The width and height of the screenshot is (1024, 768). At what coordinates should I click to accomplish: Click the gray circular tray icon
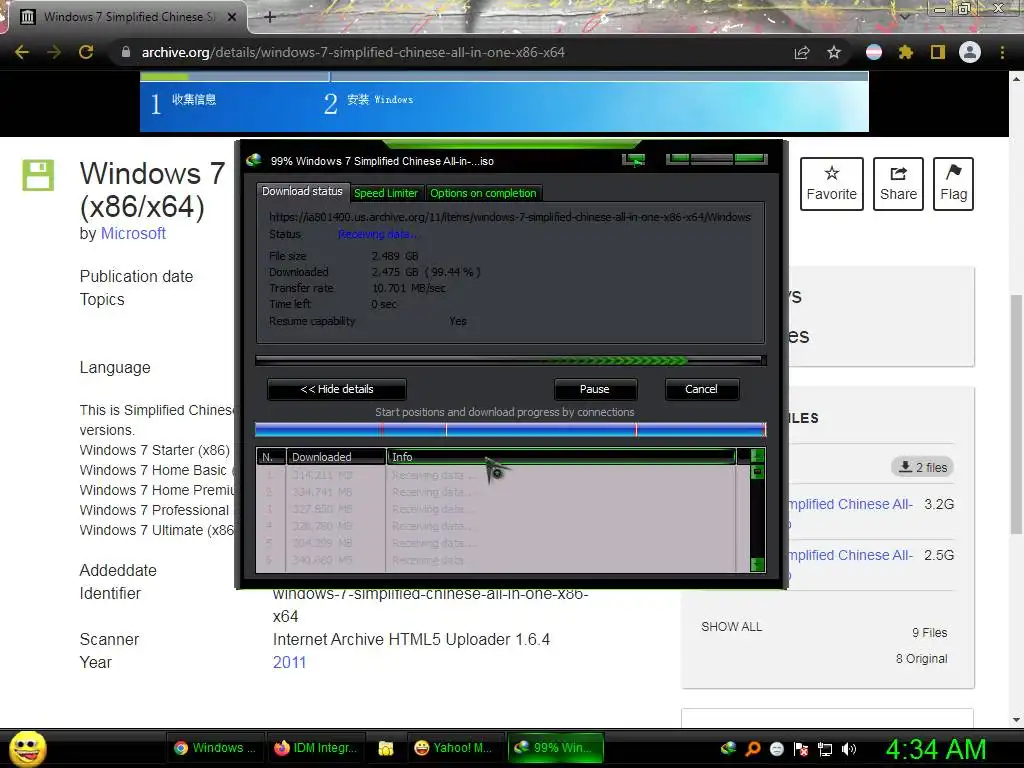coord(776,748)
